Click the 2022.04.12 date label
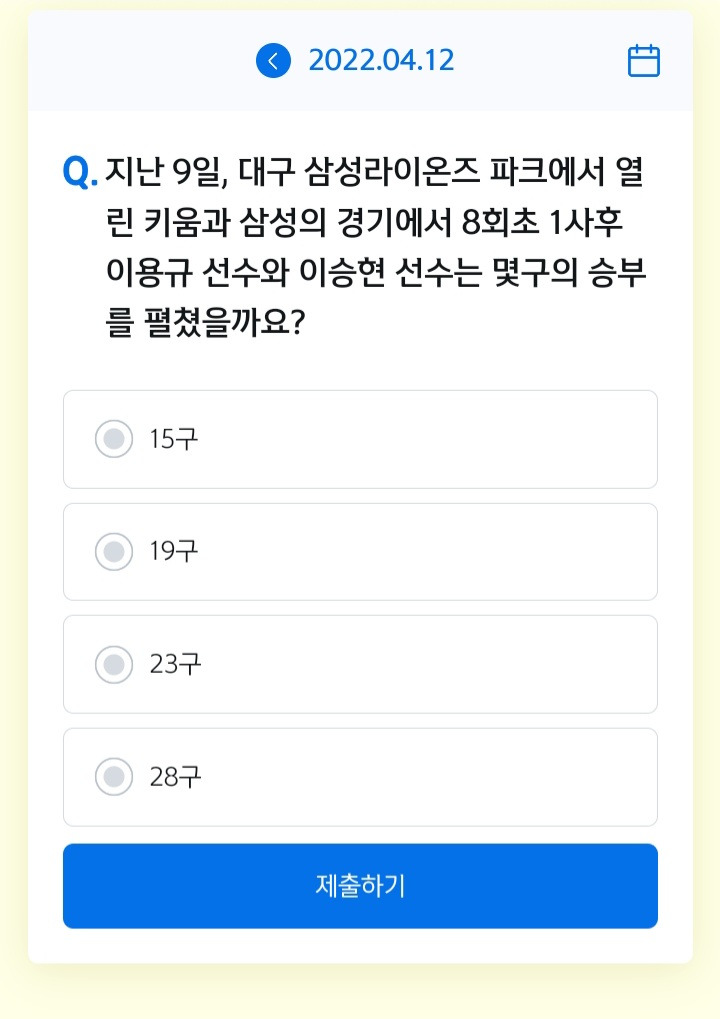Screen dimensions: 720x1019 tap(381, 60)
